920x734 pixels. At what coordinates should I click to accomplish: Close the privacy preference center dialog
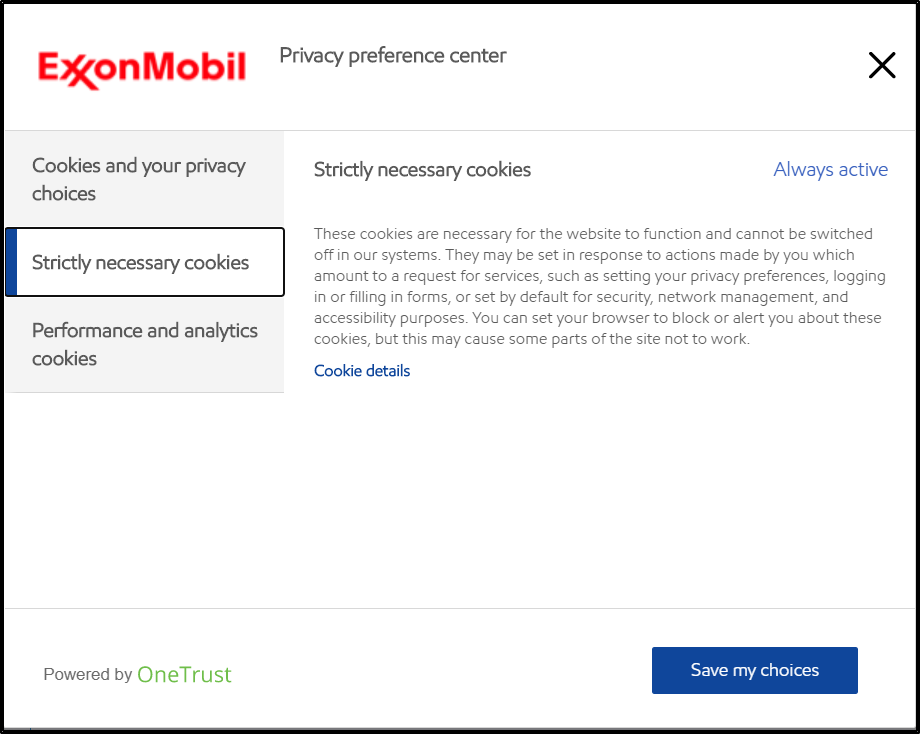(x=881, y=66)
